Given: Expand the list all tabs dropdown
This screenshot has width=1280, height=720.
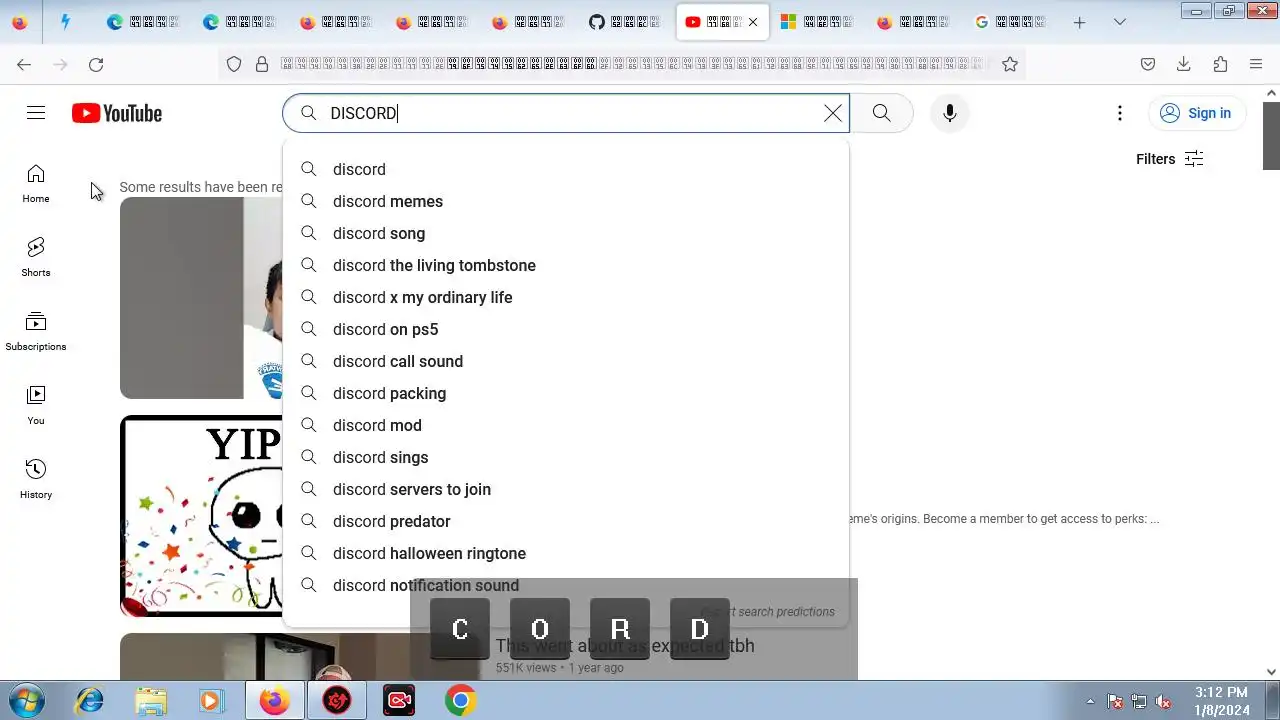Looking at the screenshot, I should [1120, 22].
